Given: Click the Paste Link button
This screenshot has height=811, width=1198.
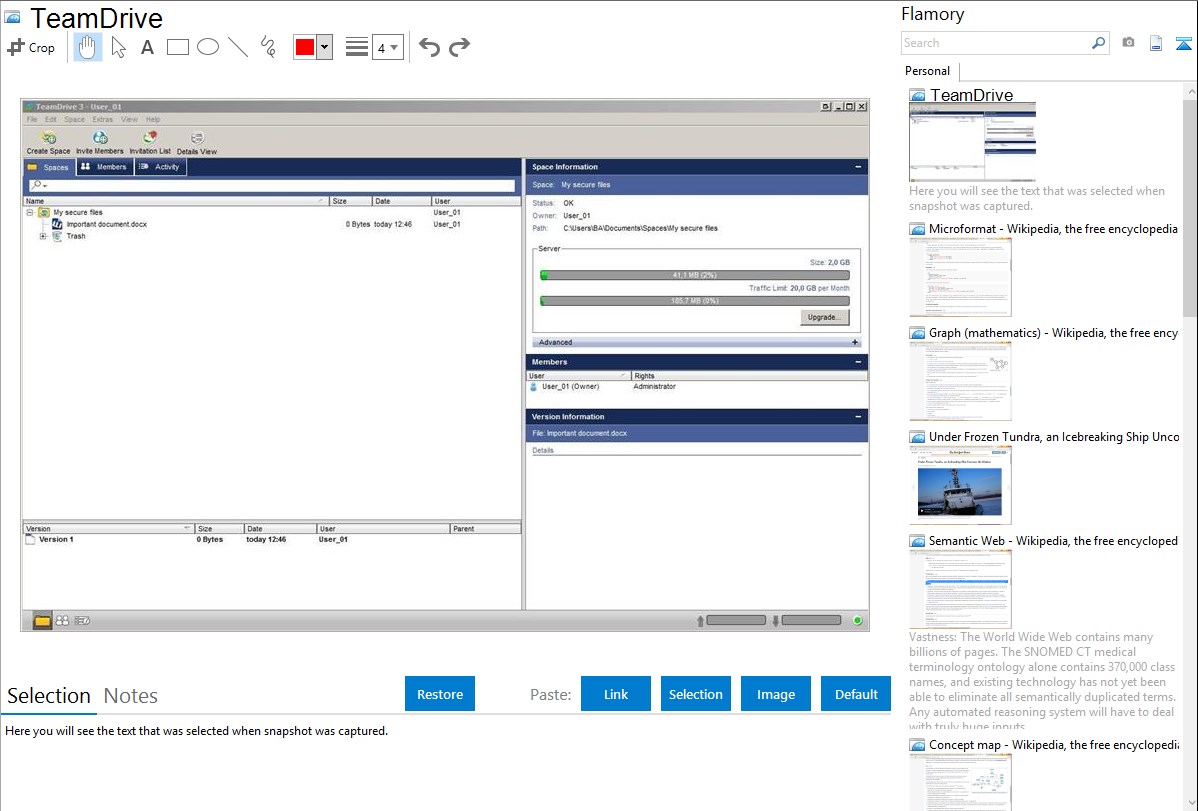Looking at the screenshot, I should tap(616, 694).
